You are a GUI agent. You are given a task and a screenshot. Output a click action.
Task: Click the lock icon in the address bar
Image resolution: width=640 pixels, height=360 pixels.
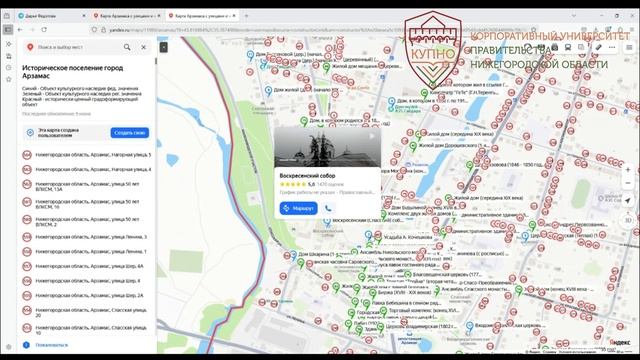(103, 30)
